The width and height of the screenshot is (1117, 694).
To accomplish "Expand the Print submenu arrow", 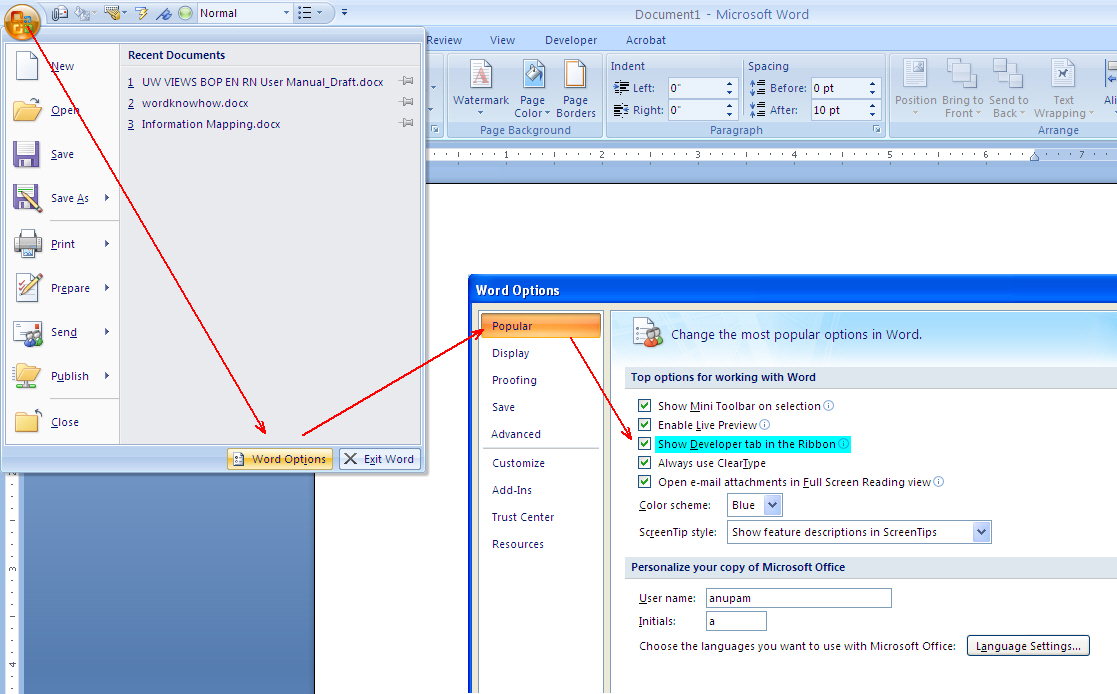I will point(108,244).
